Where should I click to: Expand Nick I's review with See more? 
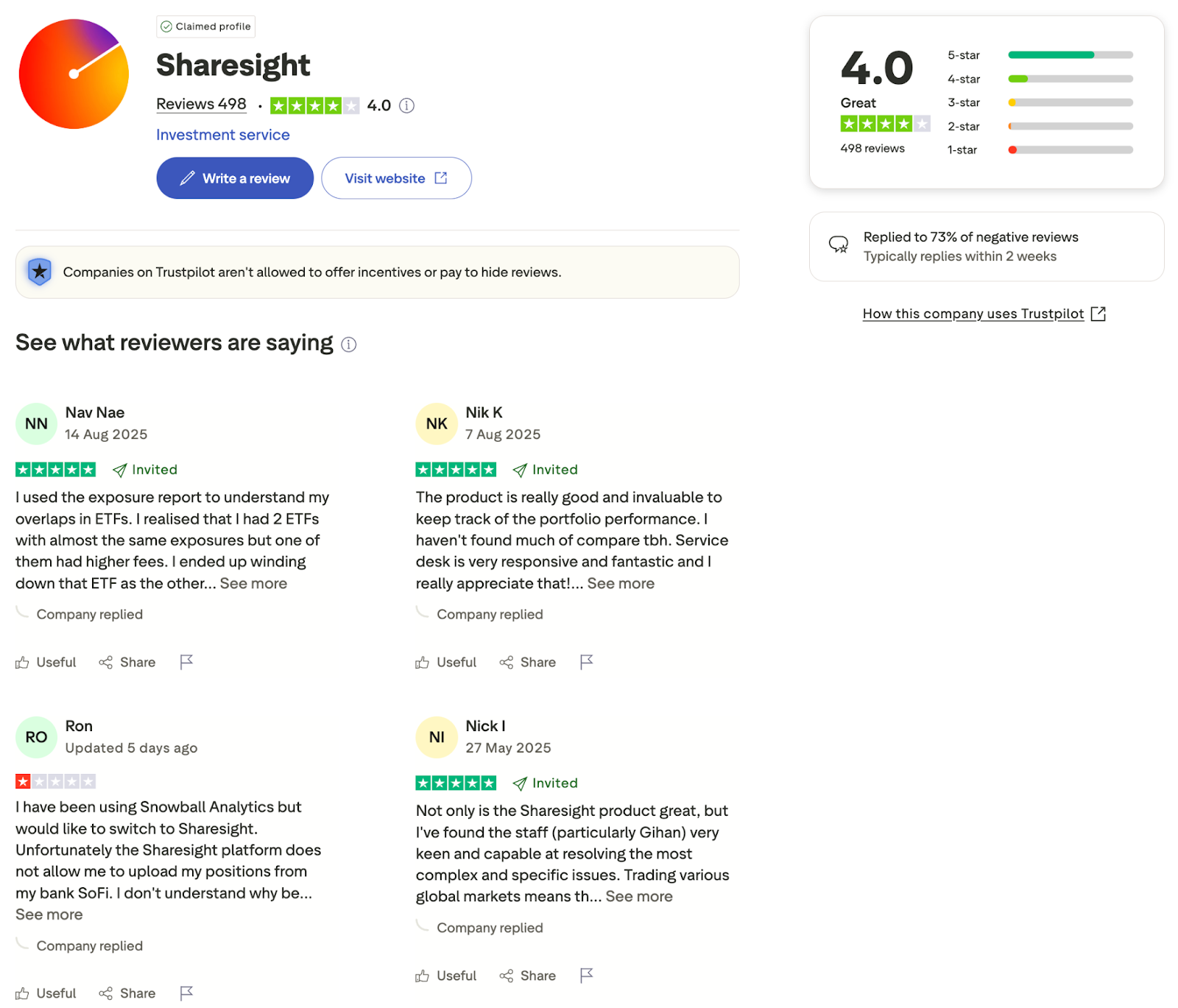pos(639,896)
